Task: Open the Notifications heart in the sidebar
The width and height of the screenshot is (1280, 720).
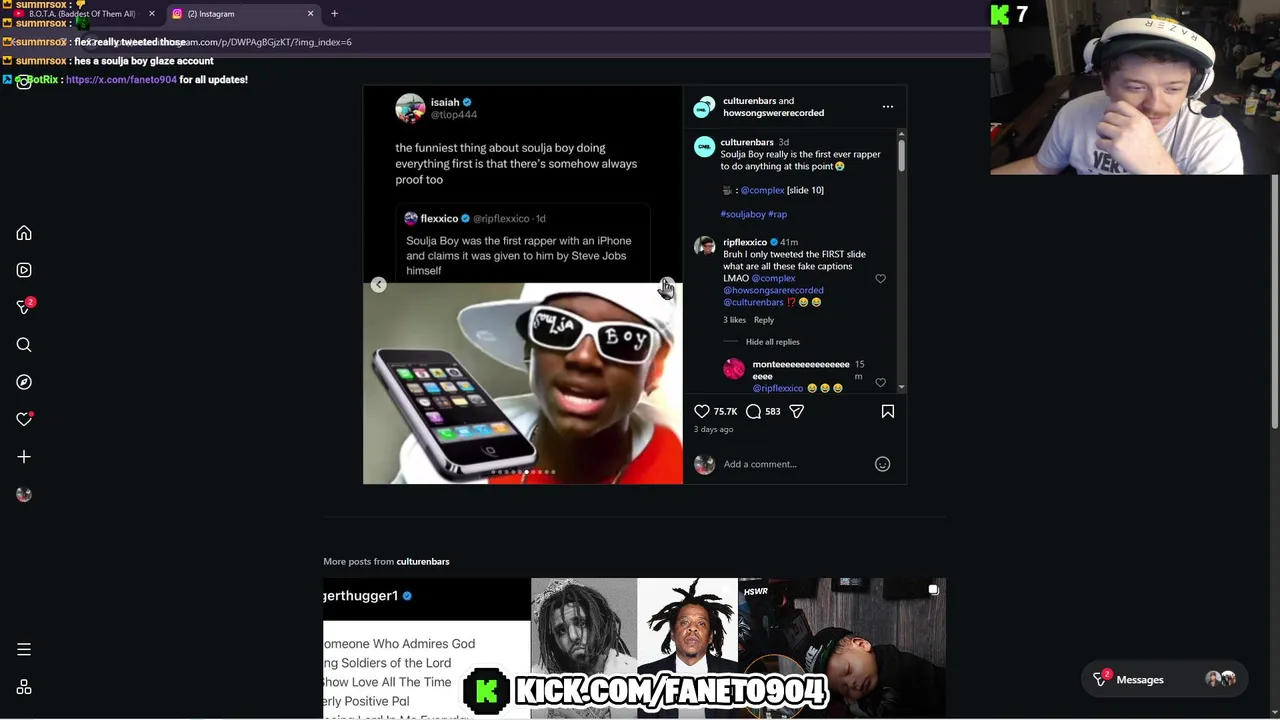Action: (24, 419)
